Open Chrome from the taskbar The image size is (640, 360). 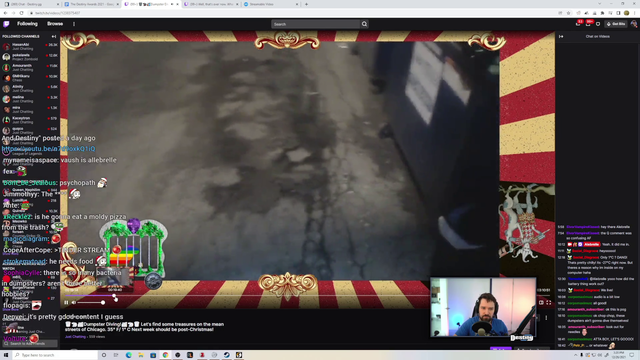tap(165, 355)
